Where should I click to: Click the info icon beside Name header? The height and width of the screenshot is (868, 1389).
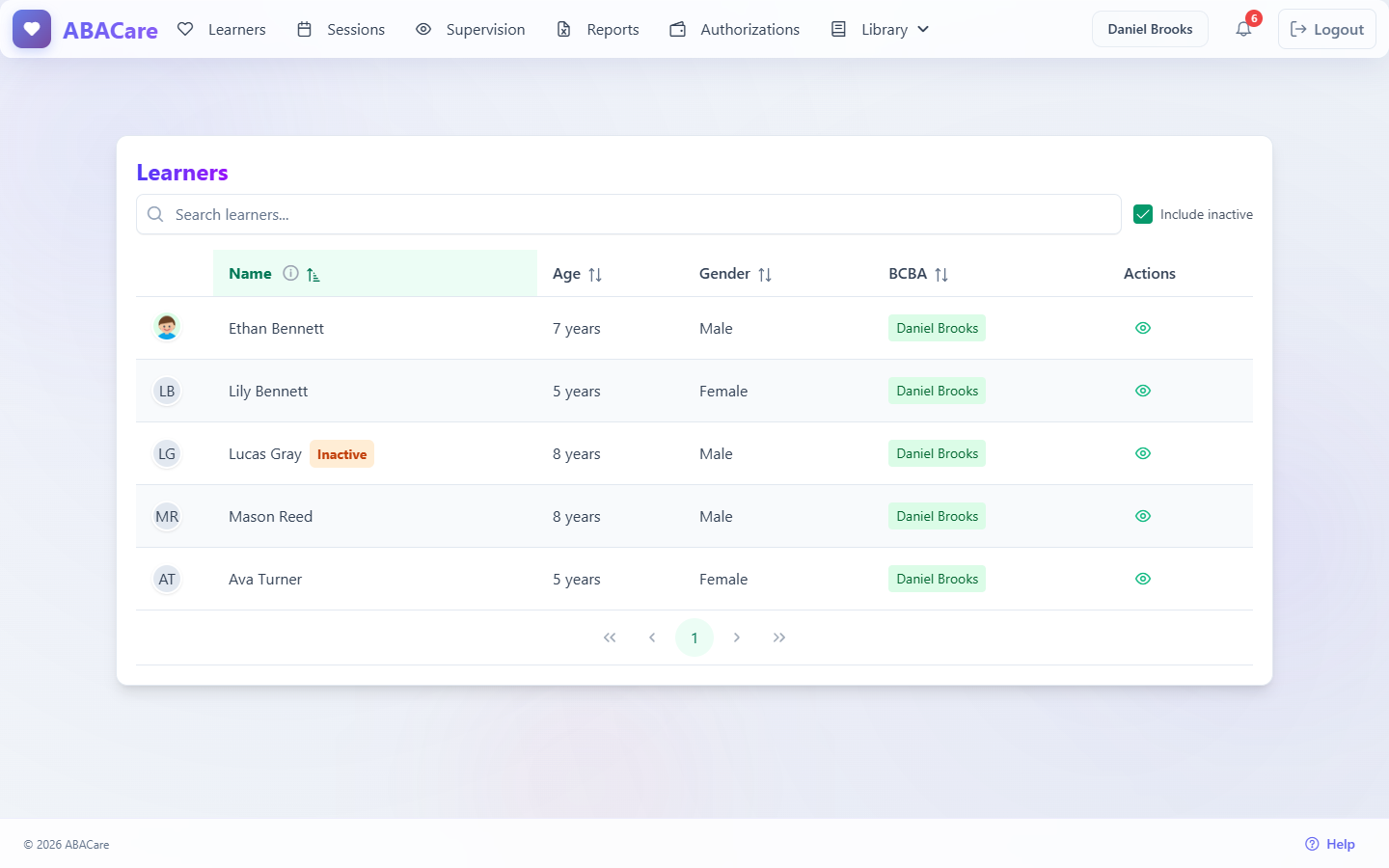290,273
